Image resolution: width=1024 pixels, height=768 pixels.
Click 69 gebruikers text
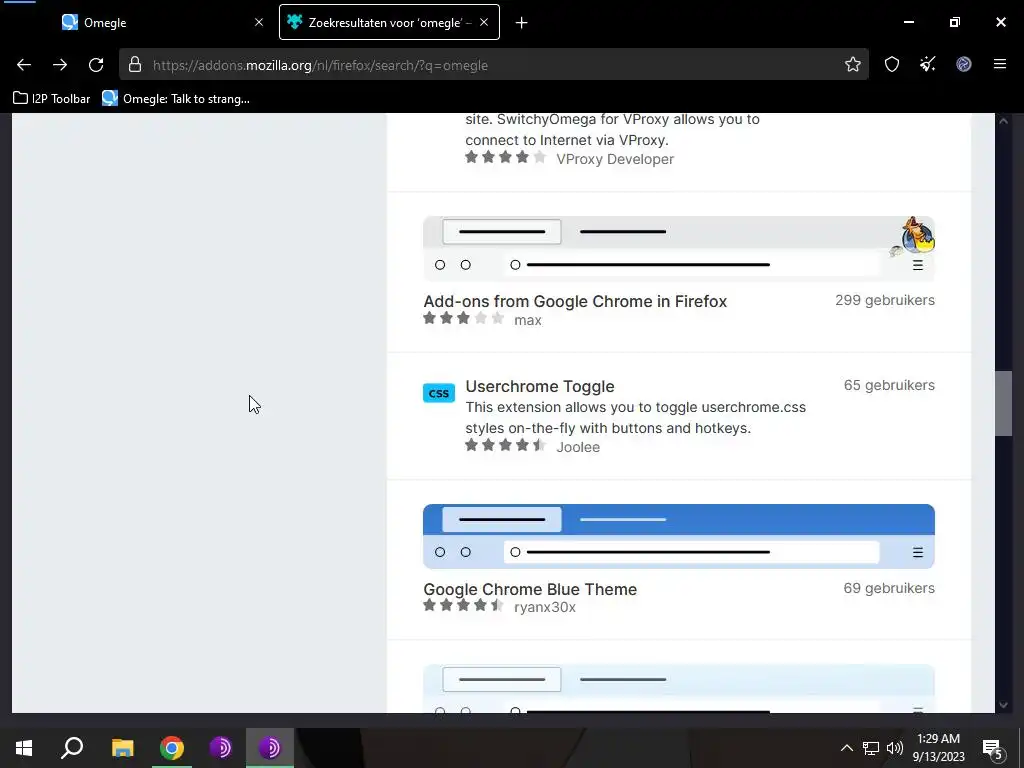889,588
